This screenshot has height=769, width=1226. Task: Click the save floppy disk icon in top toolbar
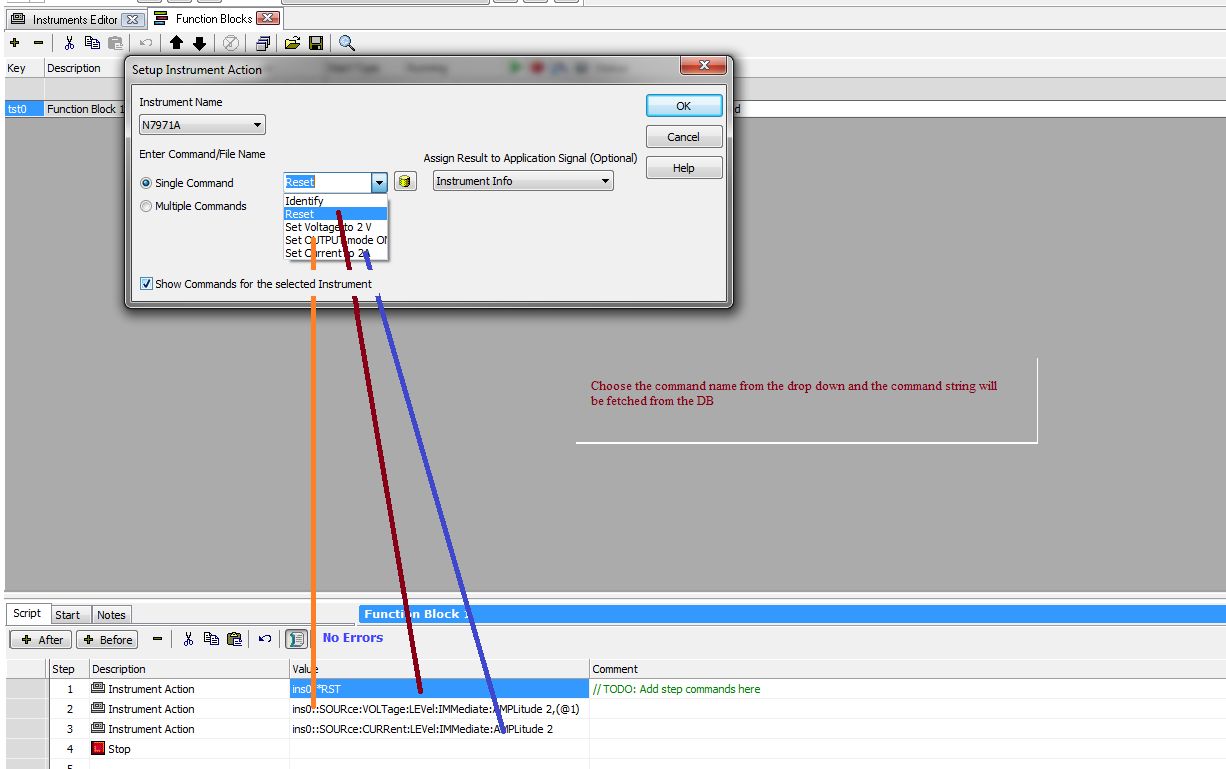315,43
